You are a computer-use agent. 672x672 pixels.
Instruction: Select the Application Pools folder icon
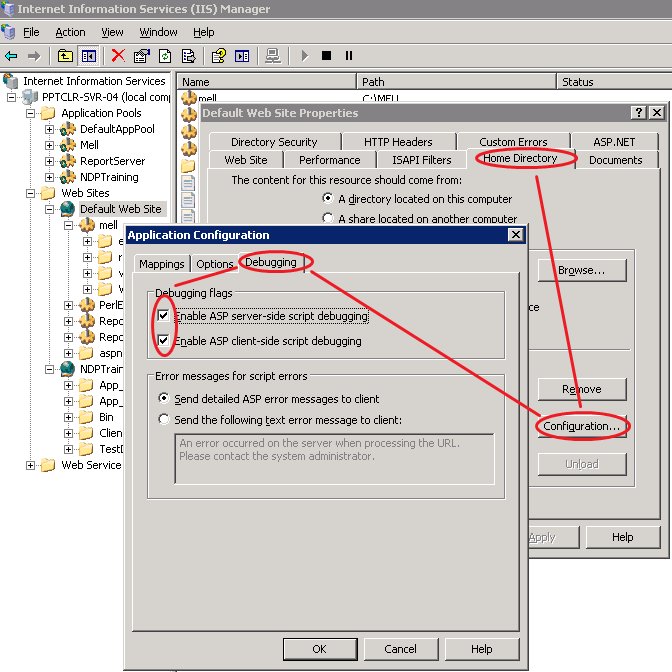tap(48, 113)
